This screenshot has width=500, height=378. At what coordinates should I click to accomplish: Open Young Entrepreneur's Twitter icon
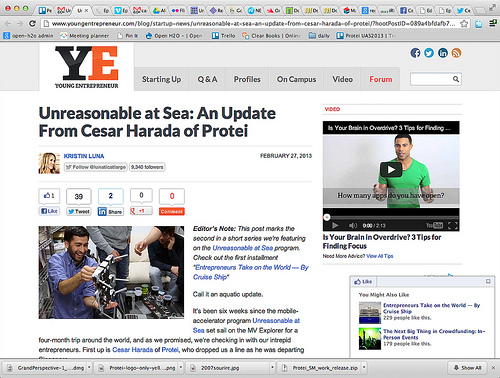429,53
